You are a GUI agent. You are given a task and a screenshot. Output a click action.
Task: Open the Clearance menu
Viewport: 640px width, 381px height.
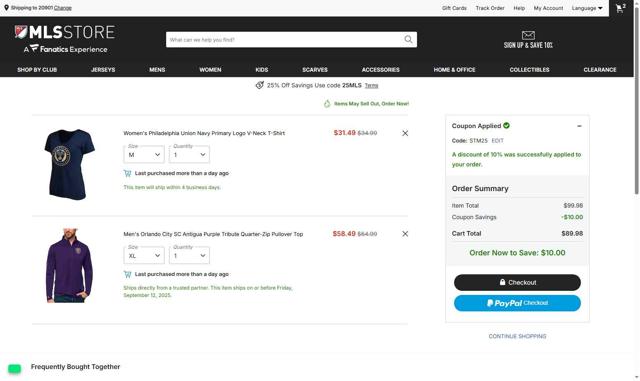click(600, 70)
